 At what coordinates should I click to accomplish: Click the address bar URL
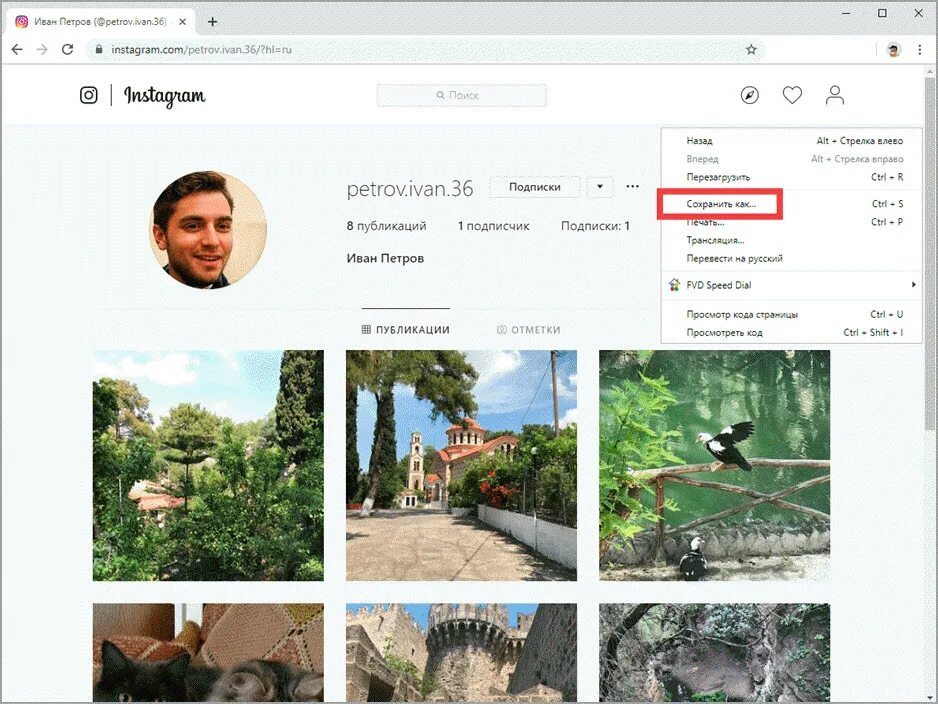click(x=202, y=50)
